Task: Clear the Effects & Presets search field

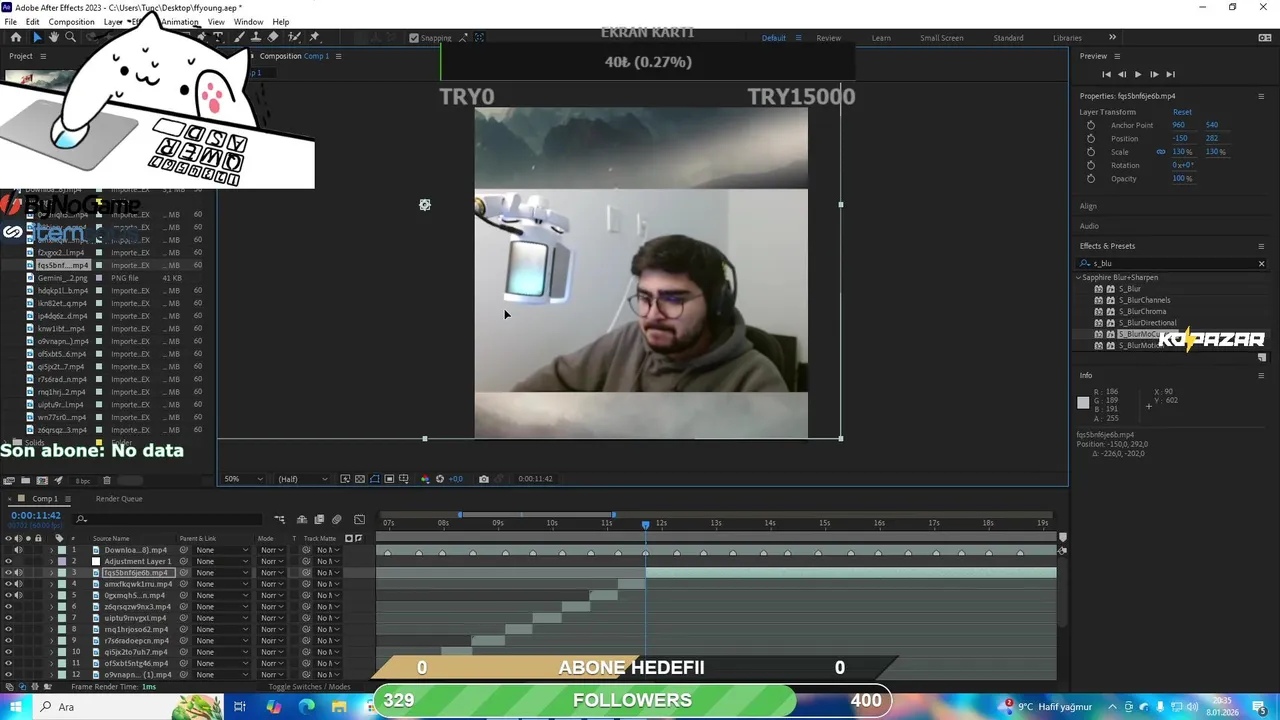Action: coord(1261,264)
